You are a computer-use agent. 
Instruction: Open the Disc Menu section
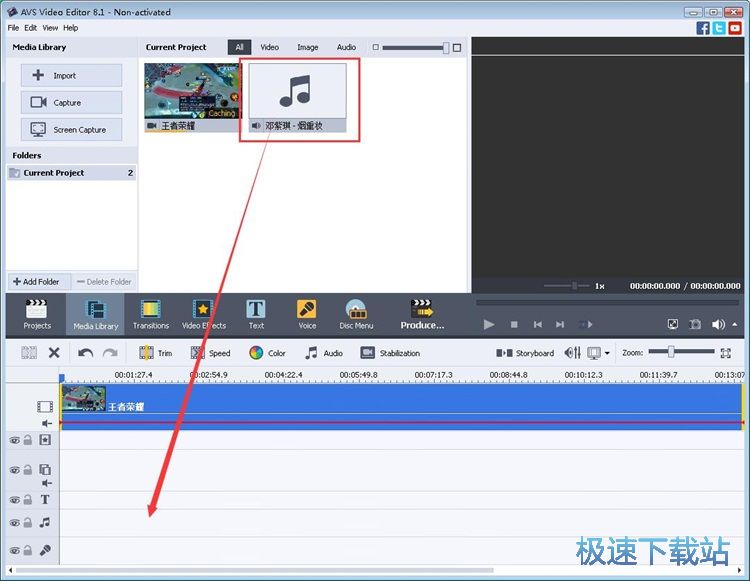pyautogui.click(x=356, y=315)
